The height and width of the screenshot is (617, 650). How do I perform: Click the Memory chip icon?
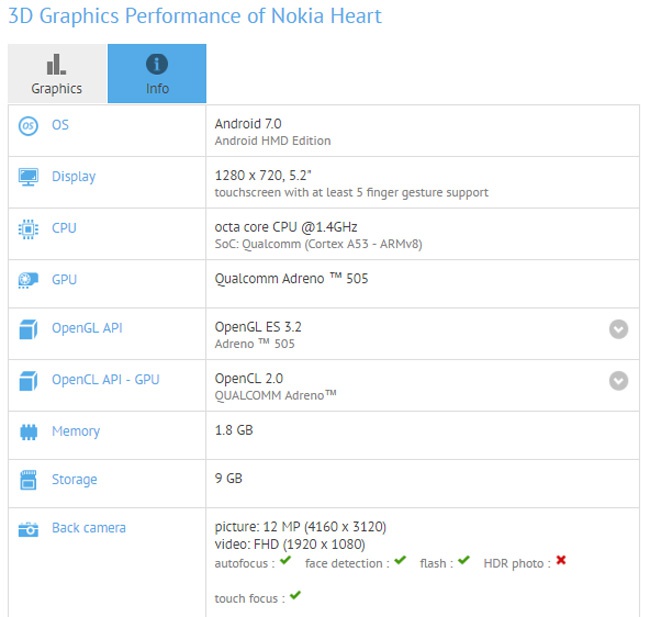click(x=28, y=432)
